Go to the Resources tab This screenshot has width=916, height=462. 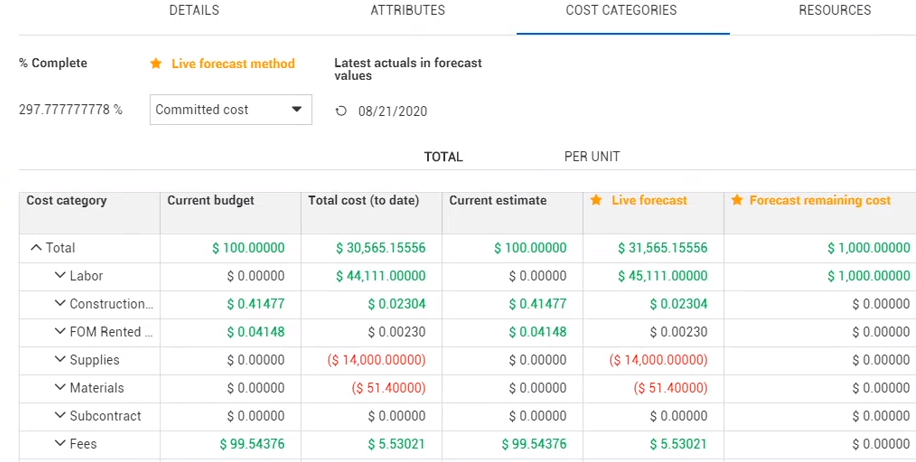click(x=834, y=11)
